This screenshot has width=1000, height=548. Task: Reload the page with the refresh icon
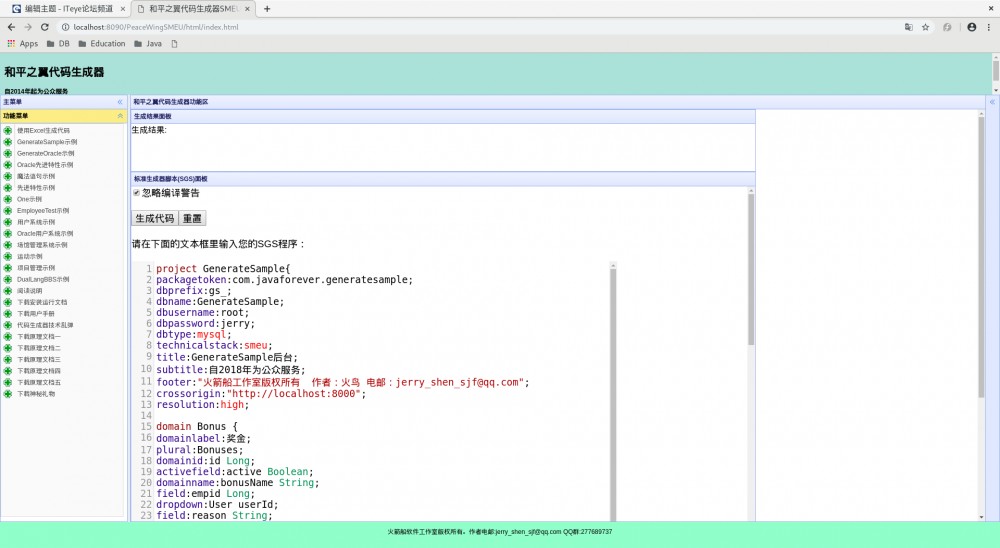tap(44, 27)
